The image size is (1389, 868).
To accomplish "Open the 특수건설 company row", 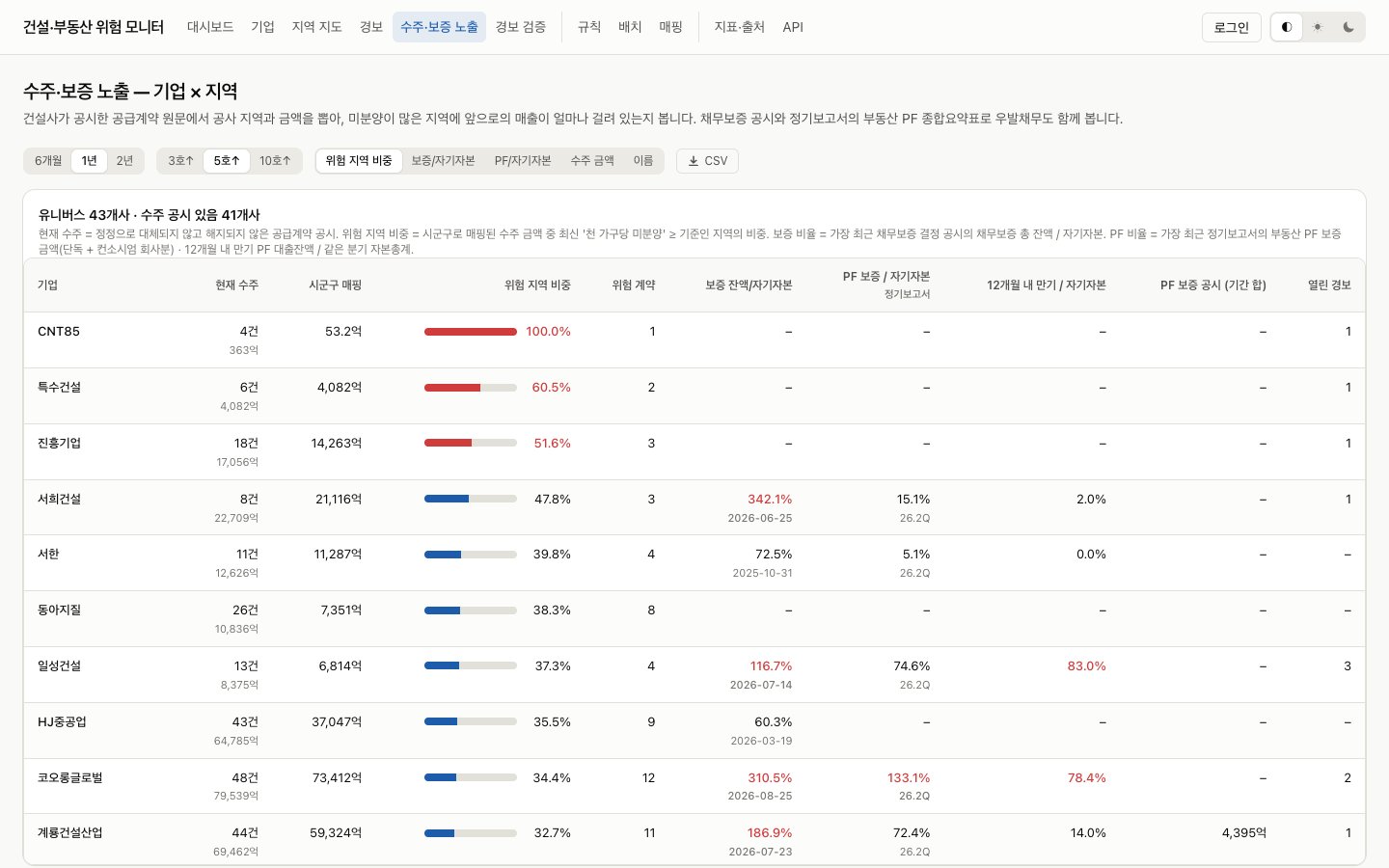I will pyautogui.click(x=694, y=396).
